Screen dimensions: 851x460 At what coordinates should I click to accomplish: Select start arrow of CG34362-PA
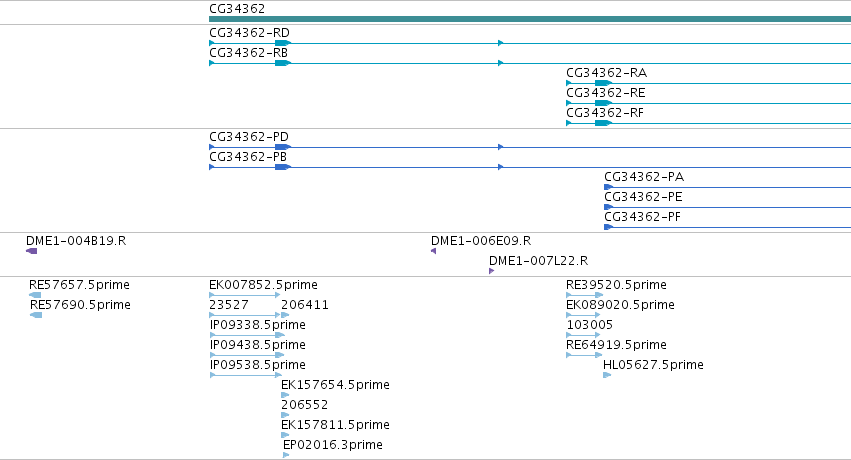(608, 187)
